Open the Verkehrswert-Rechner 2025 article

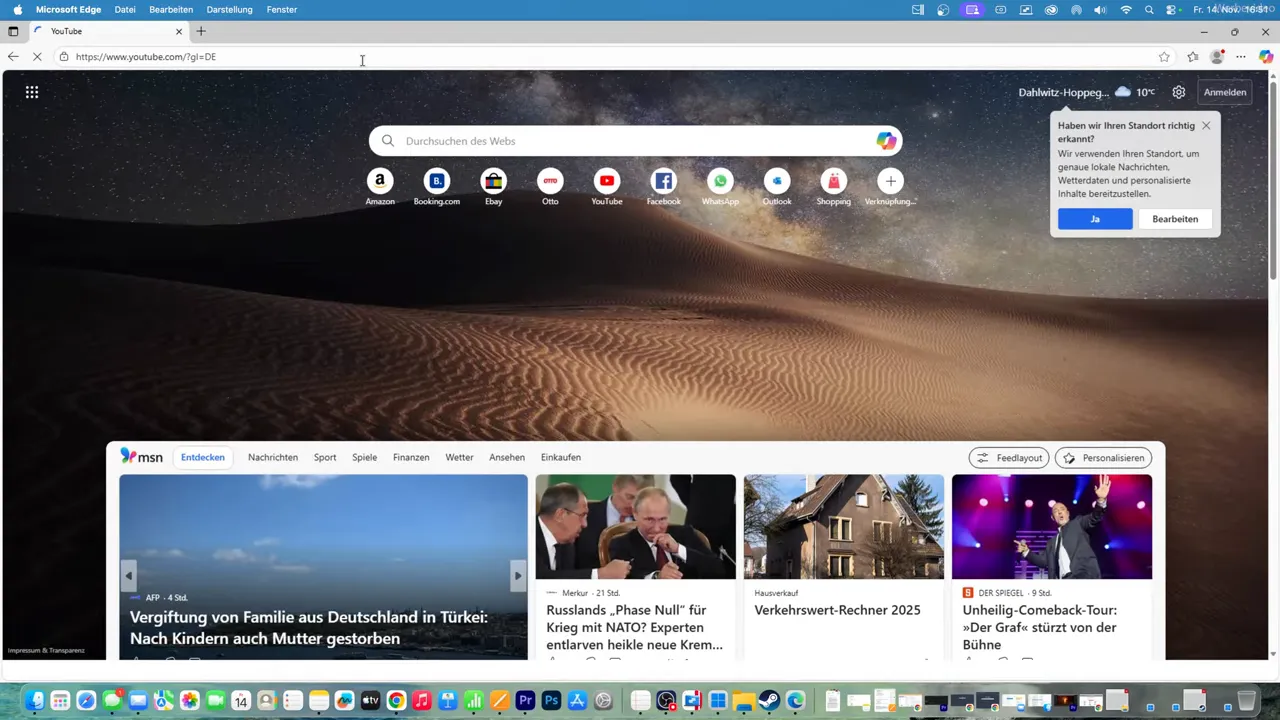coord(837,610)
